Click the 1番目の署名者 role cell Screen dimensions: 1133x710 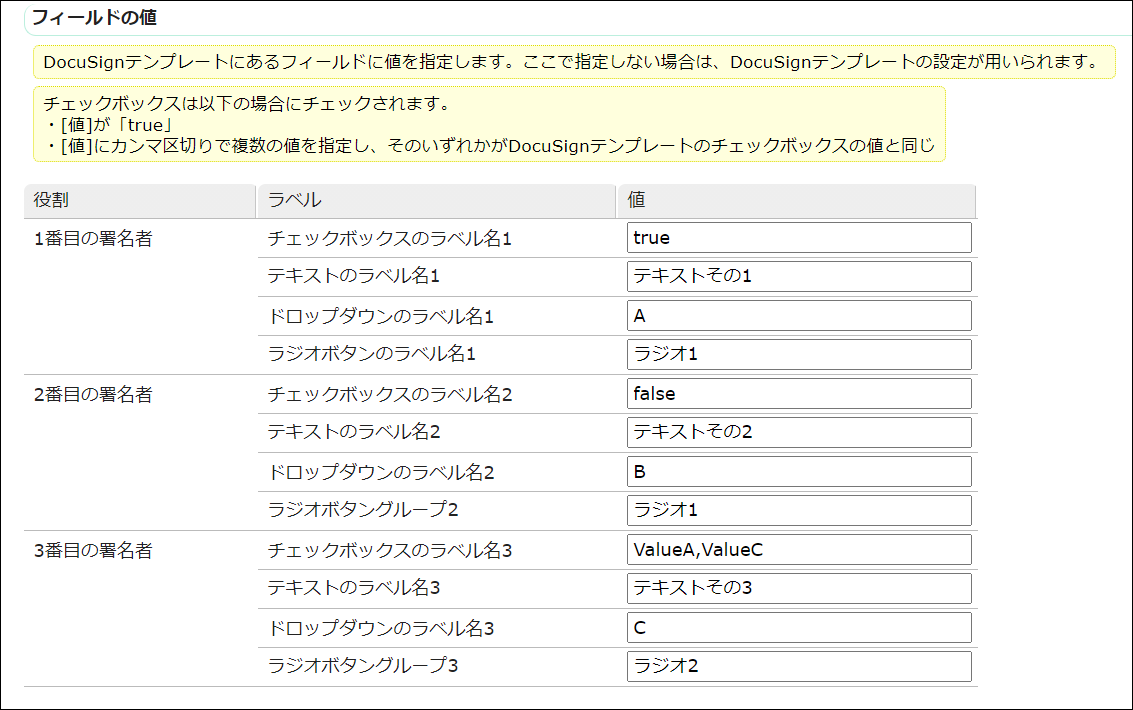click(x=93, y=239)
